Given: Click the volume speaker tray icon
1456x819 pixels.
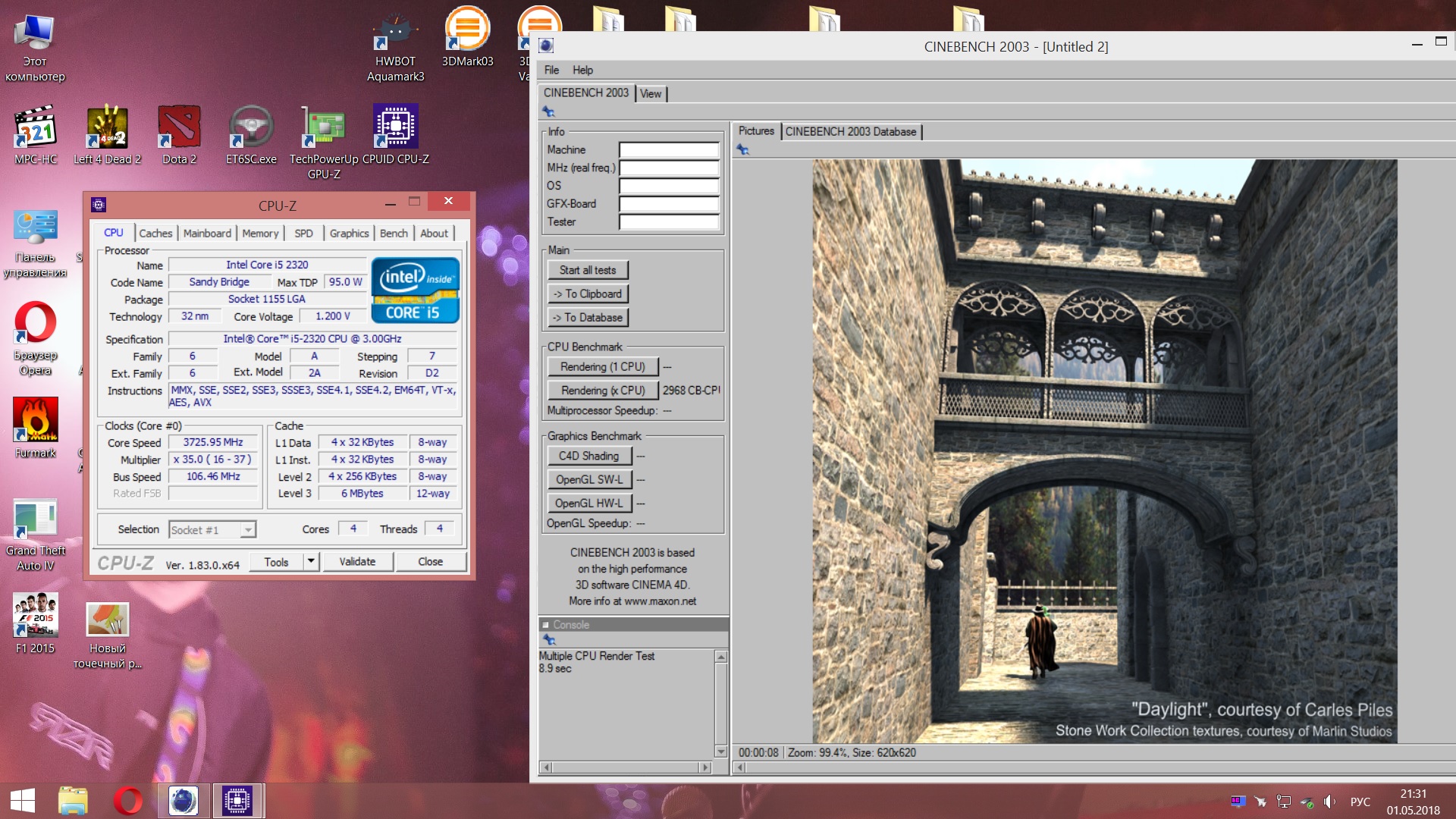Looking at the screenshot, I should [1329, 802].
